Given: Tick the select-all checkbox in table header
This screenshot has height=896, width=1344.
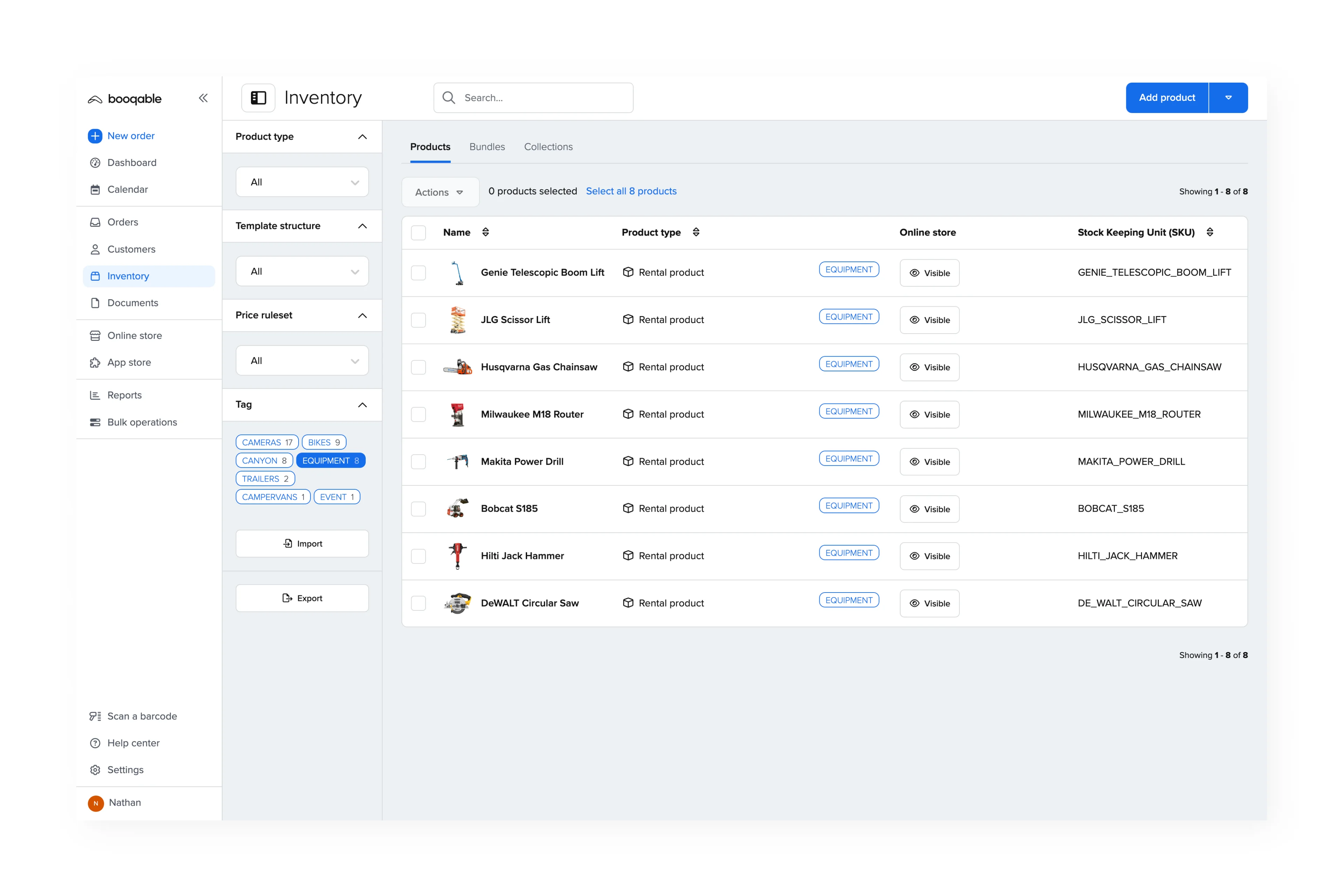Looking at the screenshot, I should pos(418,232).
